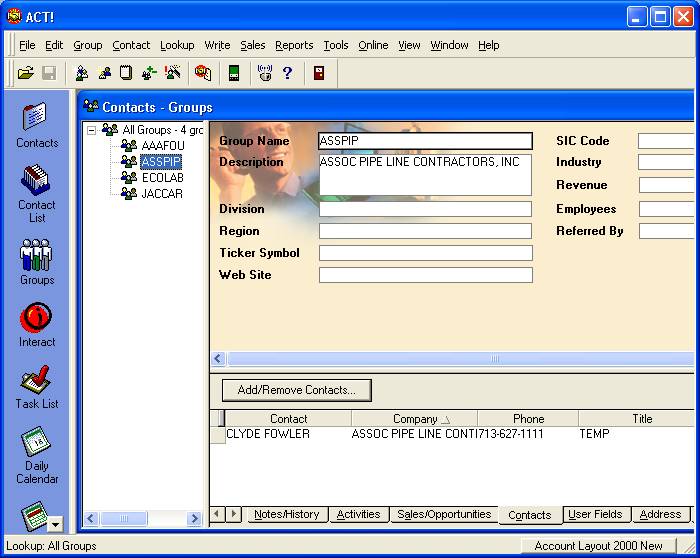The height and width of the screenshot is (558, 700).
Task: Click the ACT! logo in the title bar
Action: click(x=14, y=16)
